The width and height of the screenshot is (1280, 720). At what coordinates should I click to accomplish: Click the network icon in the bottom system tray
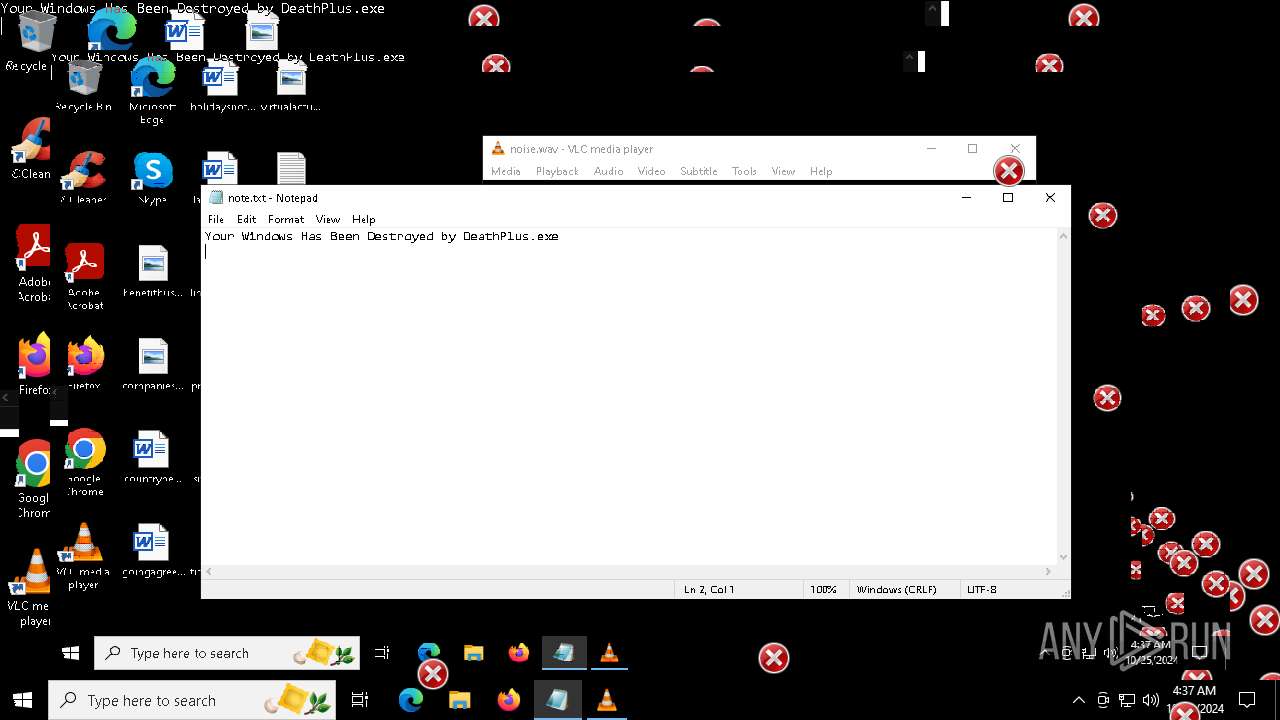click(1127, 700)
